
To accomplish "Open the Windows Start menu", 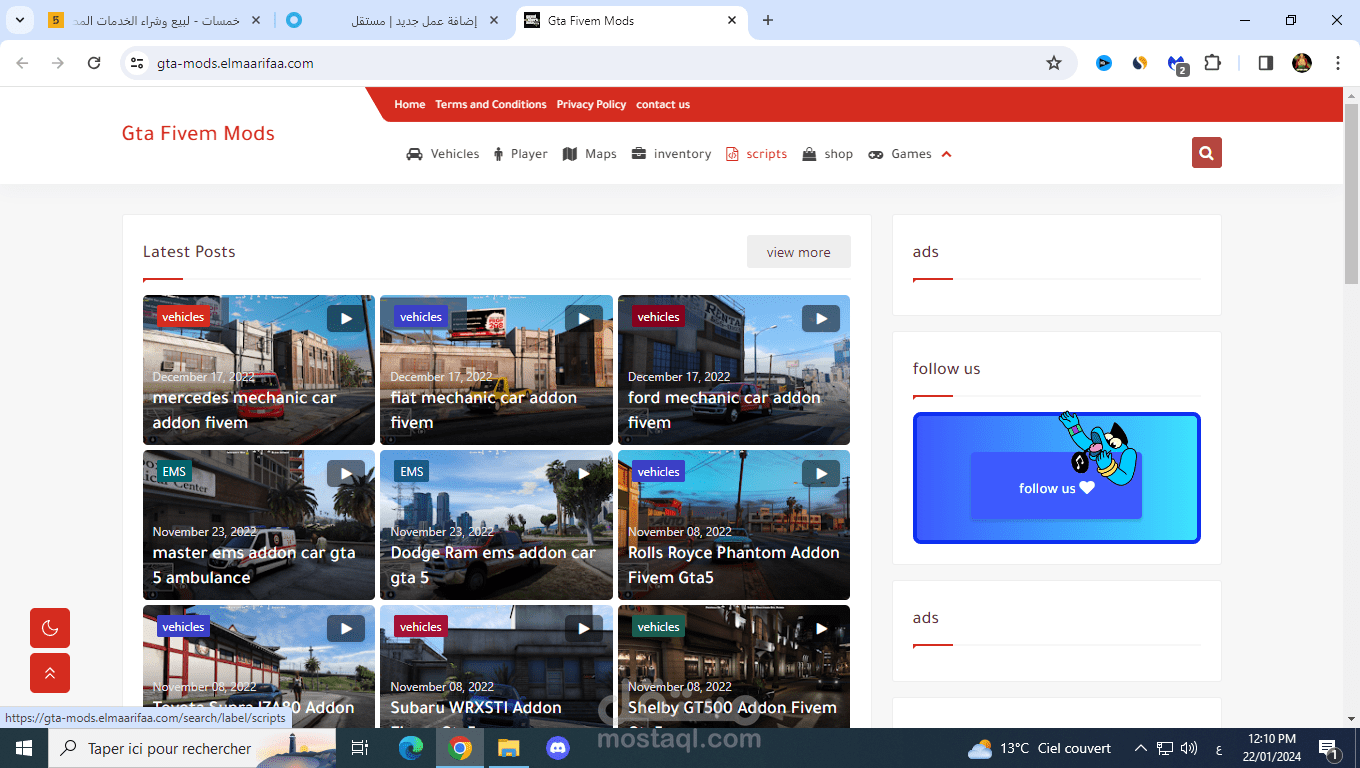I will [24, 748].
